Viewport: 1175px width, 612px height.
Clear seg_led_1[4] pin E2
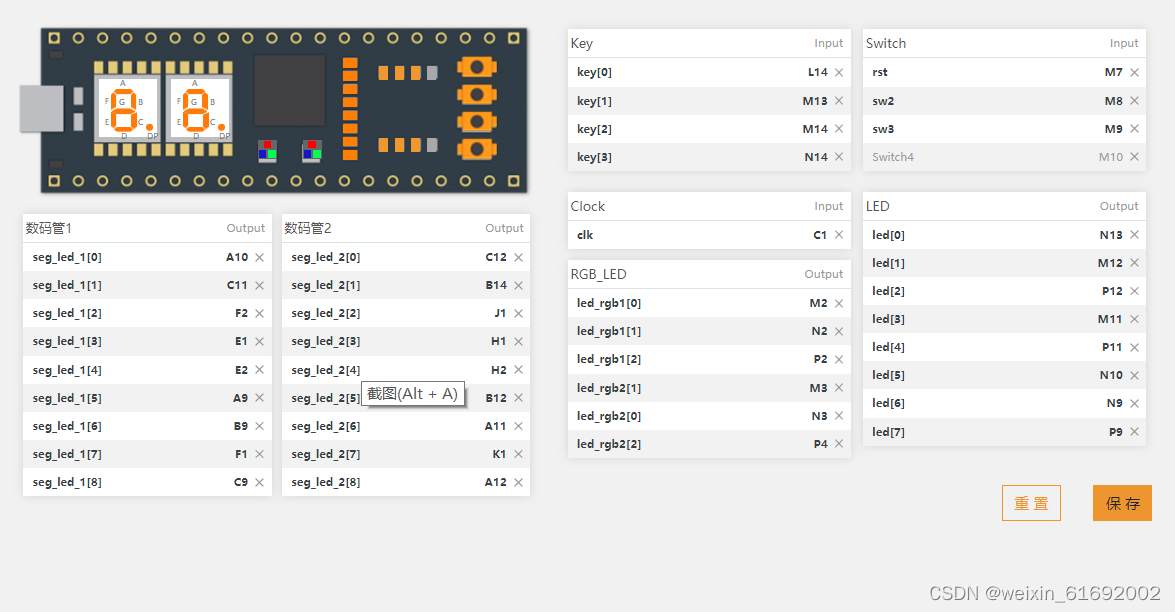click(x=259, y=370)
